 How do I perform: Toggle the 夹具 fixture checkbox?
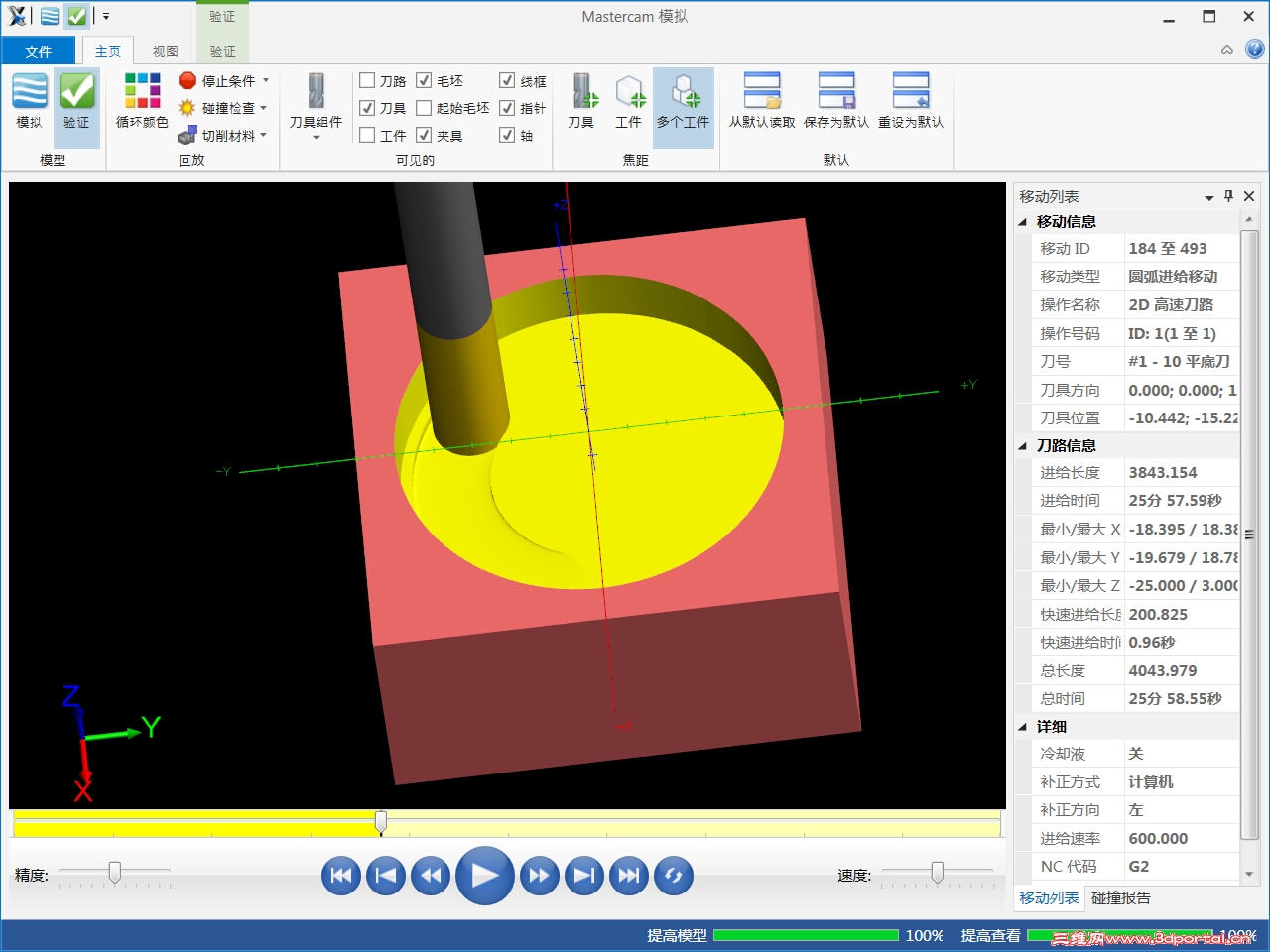tap(424, 135)
